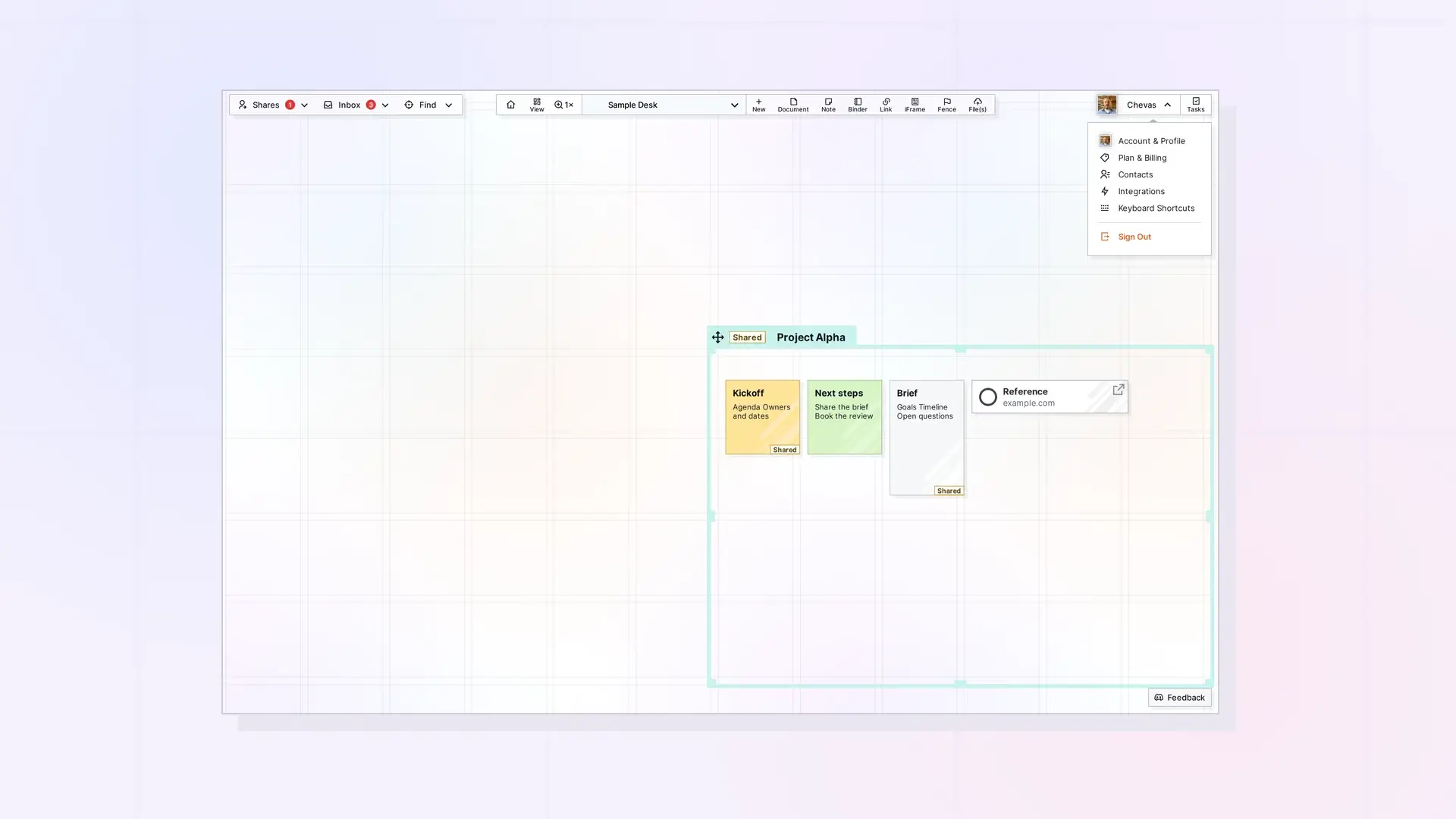Image resolution: width=1456 pixels, height=819 pixels.
Task: Select the Kickoff yellow note
Action: (x=762, y=417)
